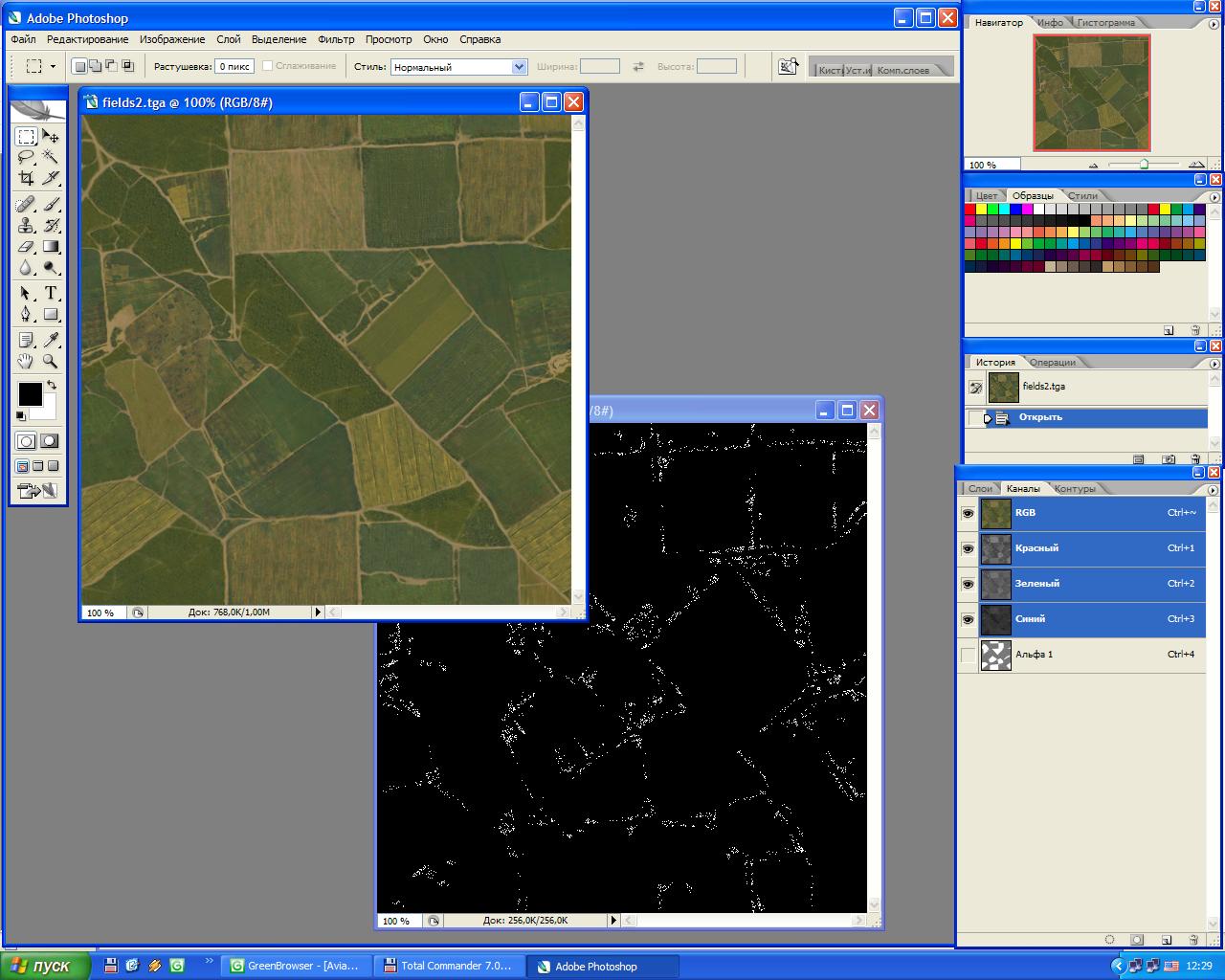Click the black foreground color swatch
The height and width of the screenshot is (980, 1225).
tap(30, 393)
